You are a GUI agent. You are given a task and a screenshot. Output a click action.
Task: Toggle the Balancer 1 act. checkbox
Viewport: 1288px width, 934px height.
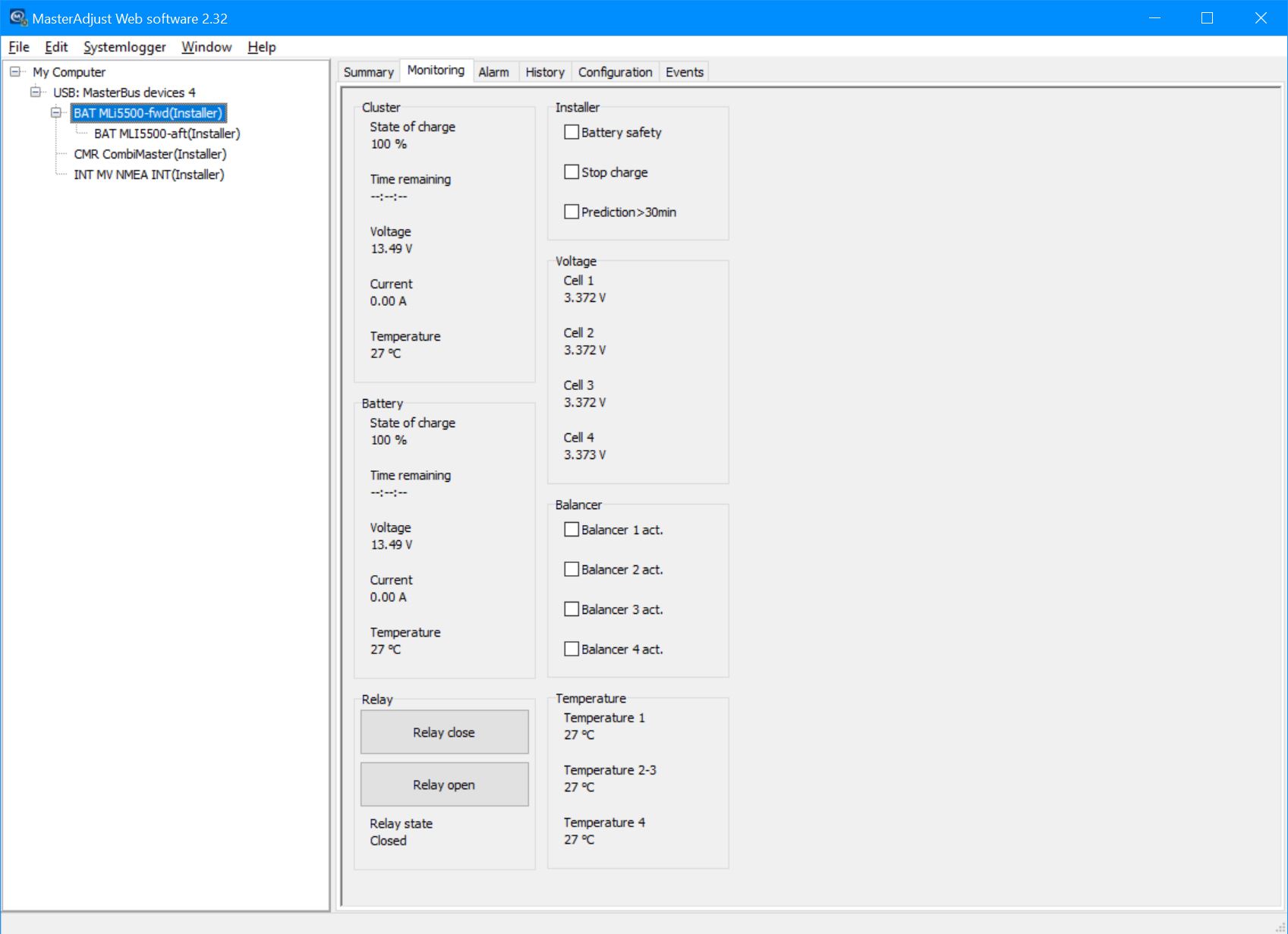tap(572, 530)
